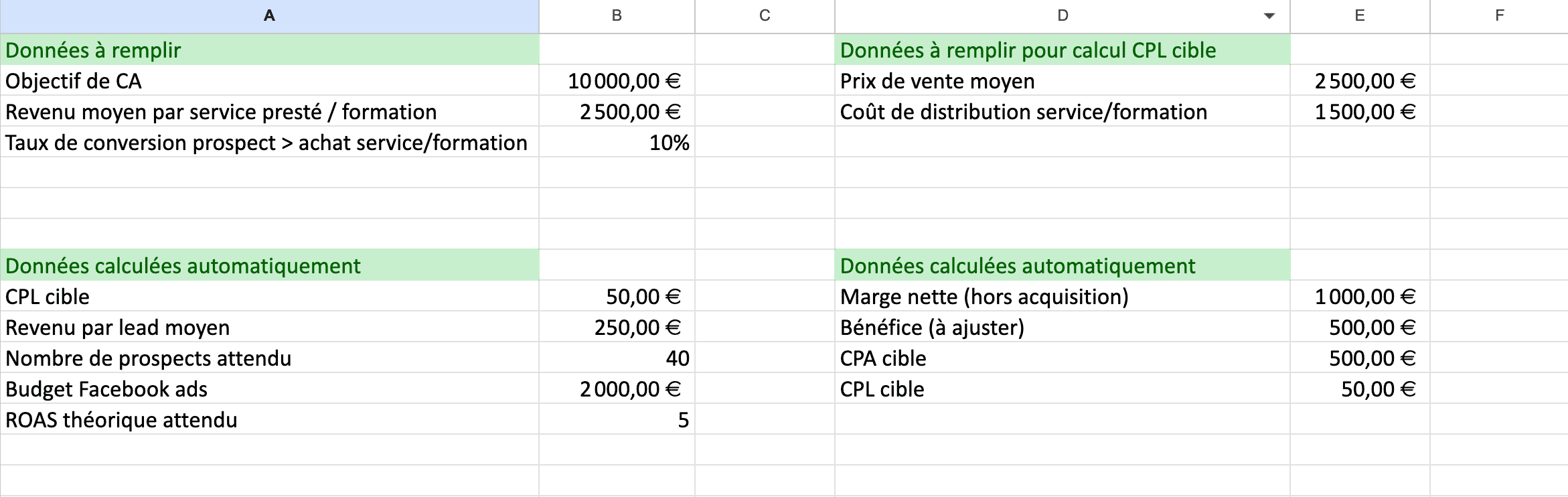Viewport: 1568px width, 497px height.
Task: Click column F header
Action: click(1499, 16)
